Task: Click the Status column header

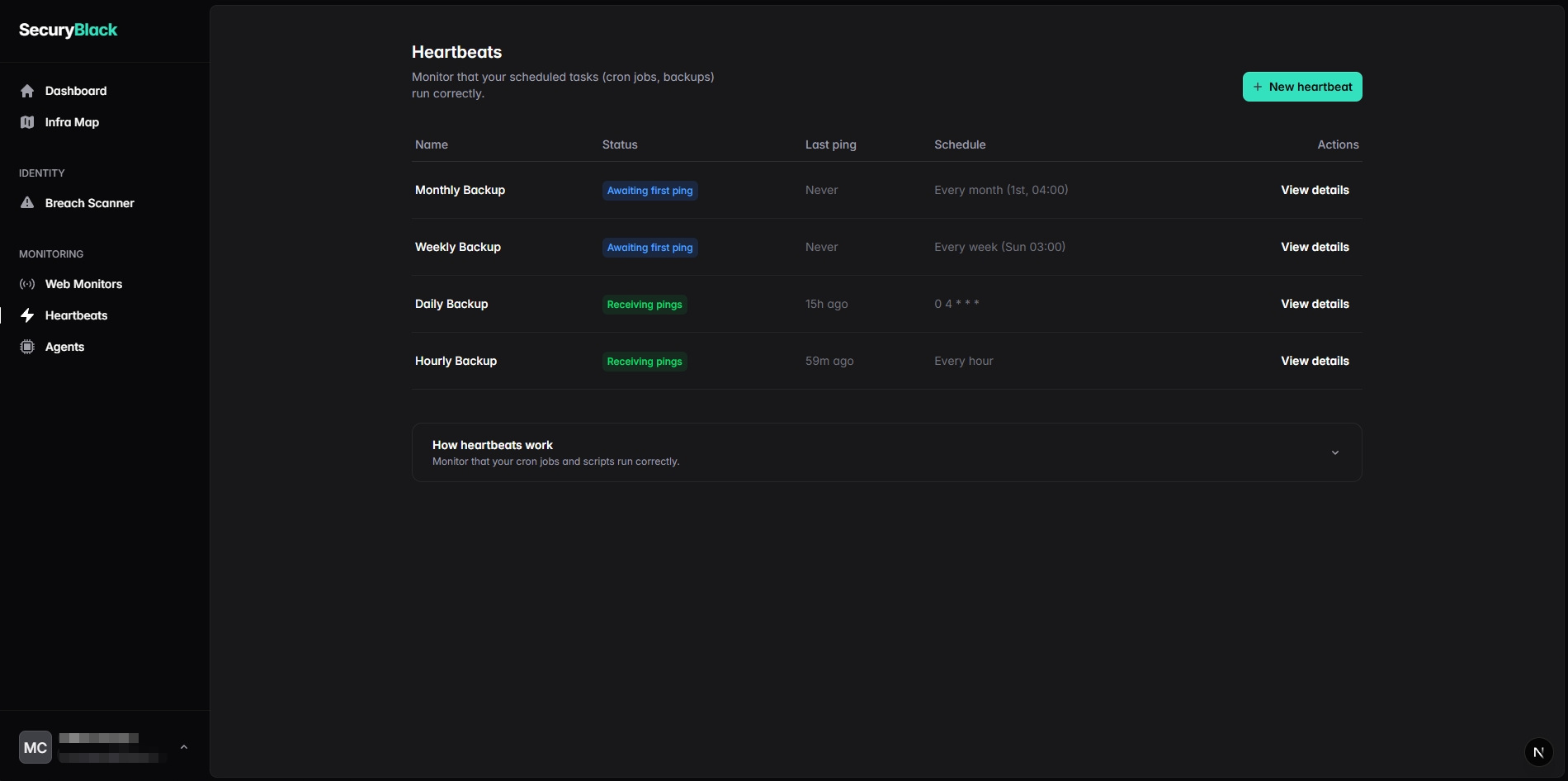Action: coord(620,144)
